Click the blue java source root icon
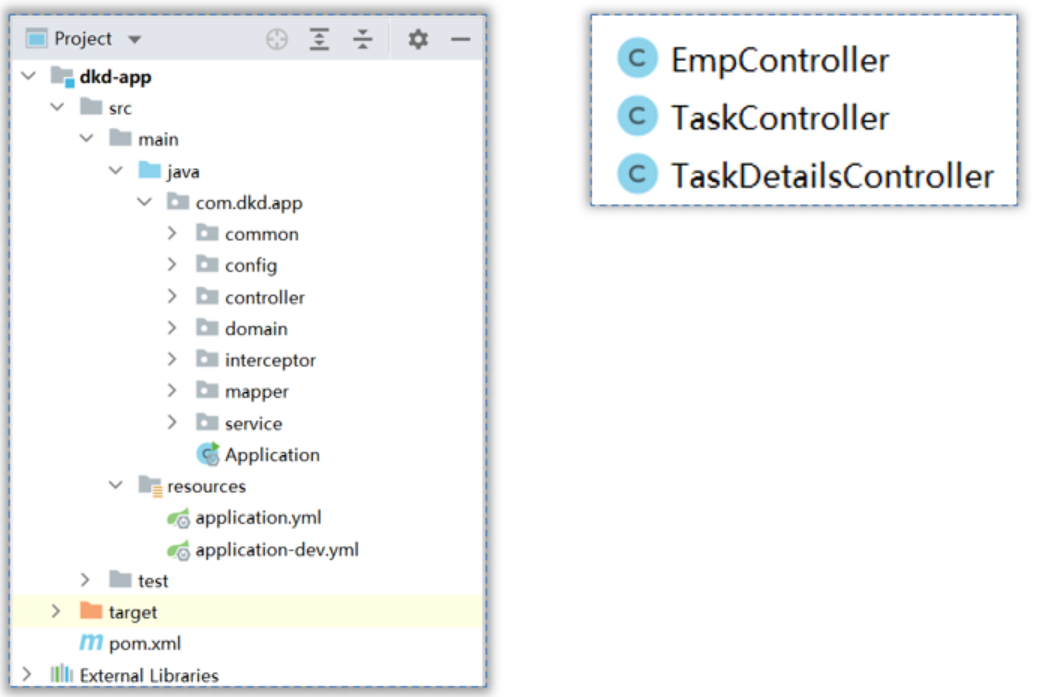The height and width of the screenshot is (697, 1037). (149, 170)
